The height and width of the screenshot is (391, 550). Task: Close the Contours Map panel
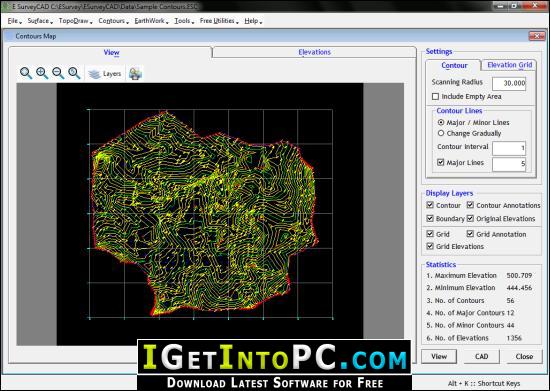tap(537, 36)
